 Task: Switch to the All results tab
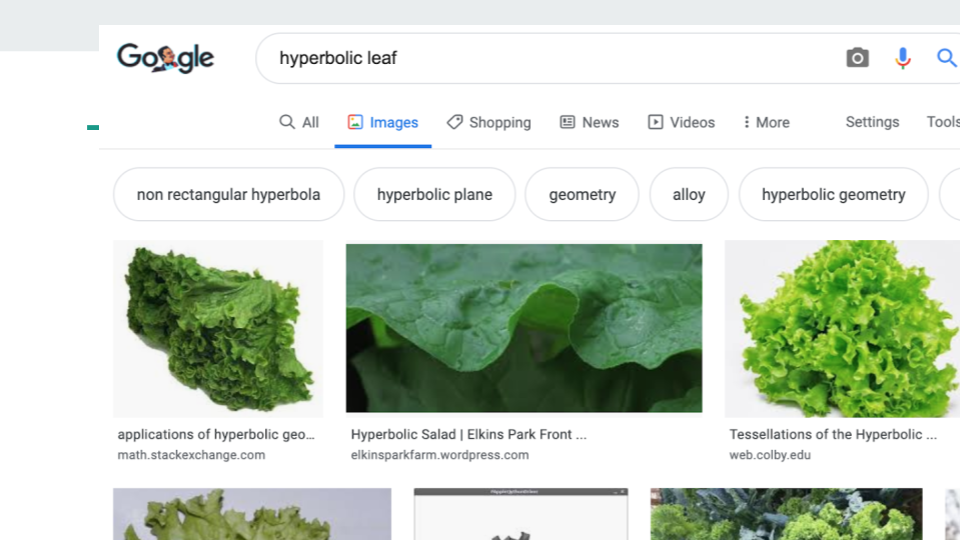[299, 122]
